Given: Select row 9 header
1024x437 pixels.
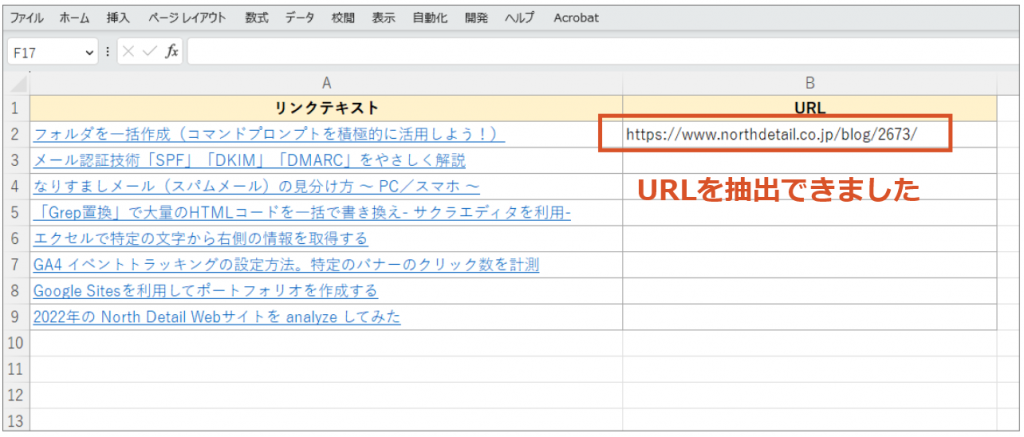Looking at the screenshot, I should point(15,317).
